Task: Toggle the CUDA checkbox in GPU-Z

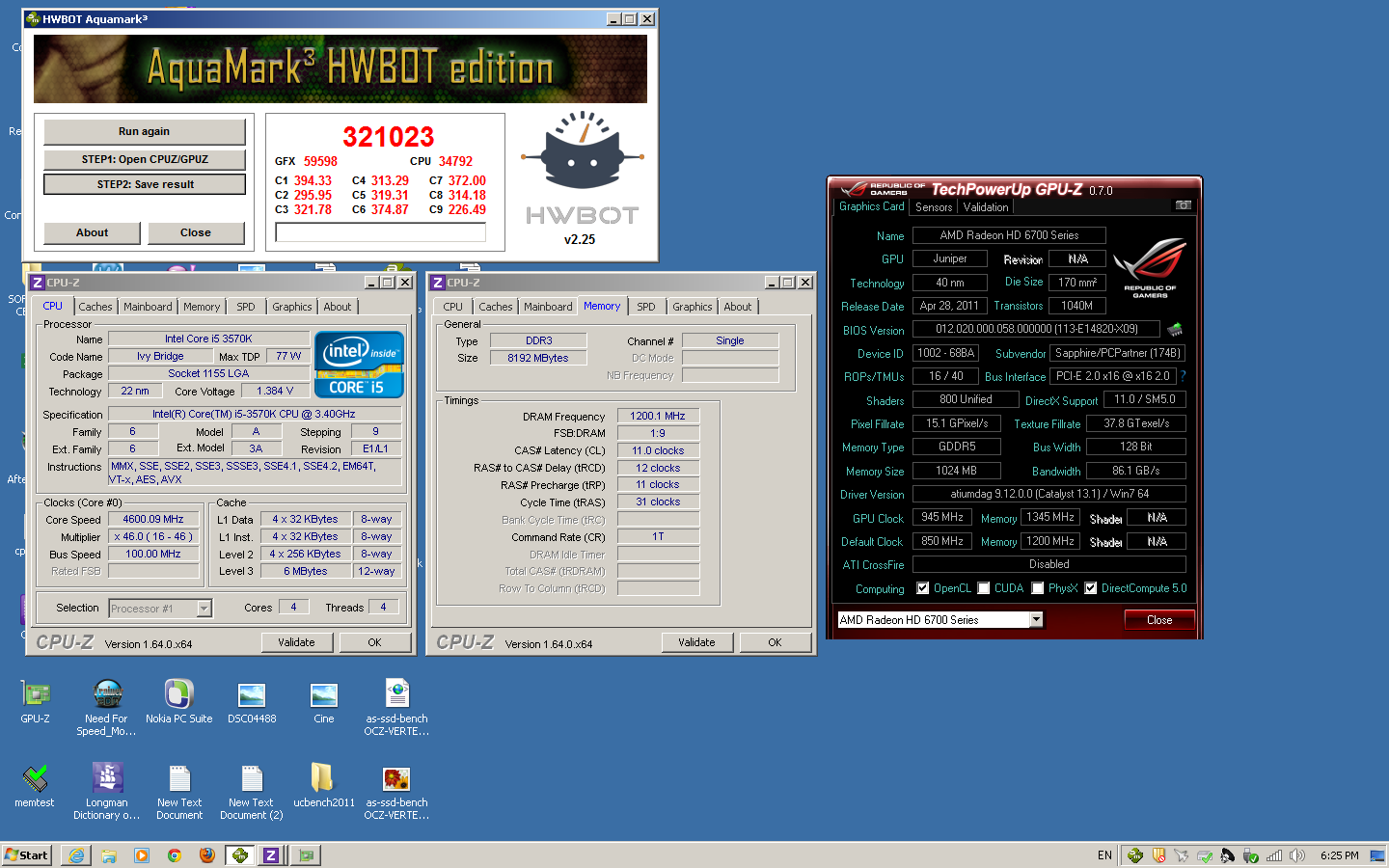Action: (x=984, y=588)
